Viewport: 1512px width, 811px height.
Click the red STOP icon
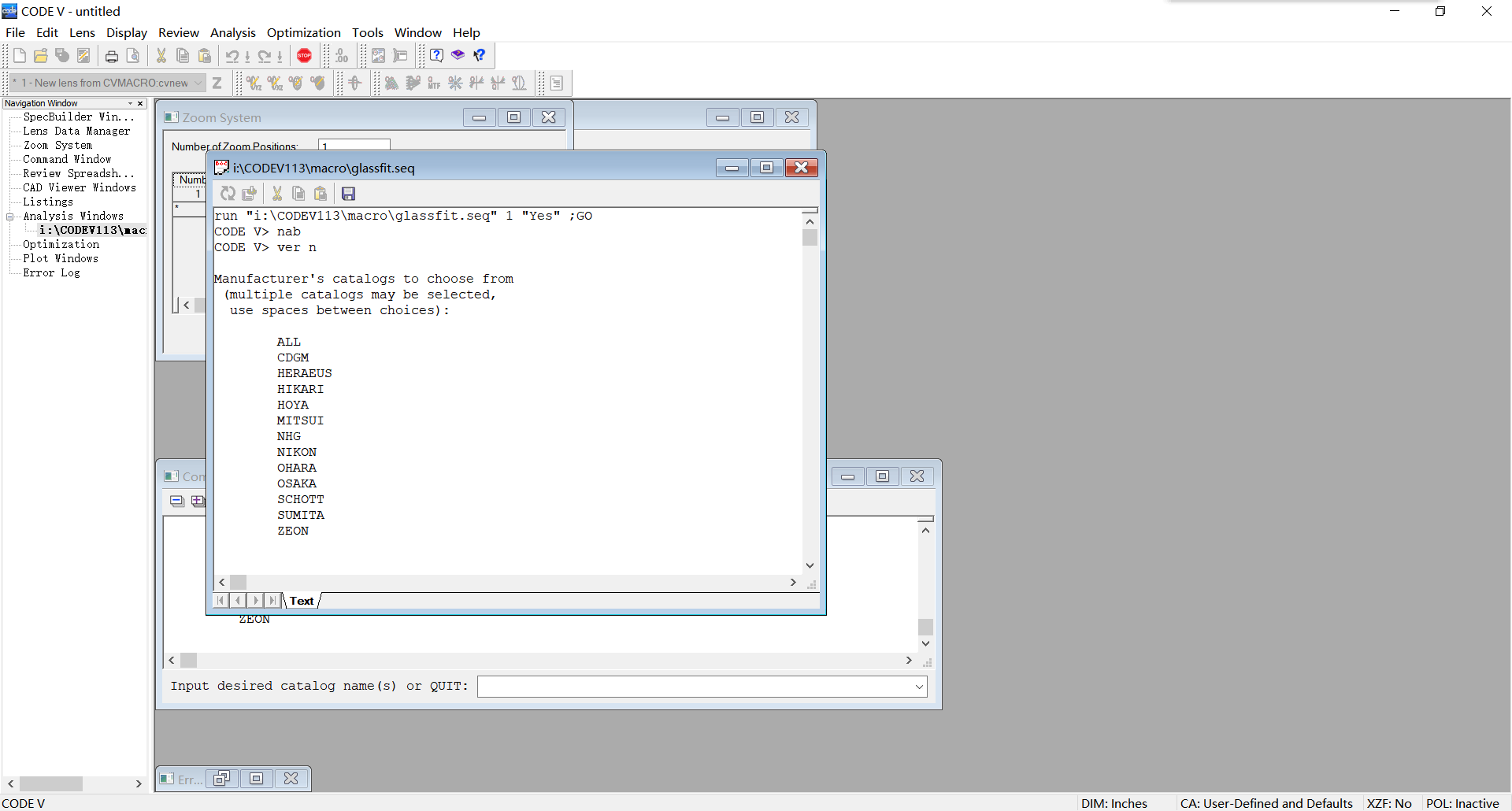305,56
